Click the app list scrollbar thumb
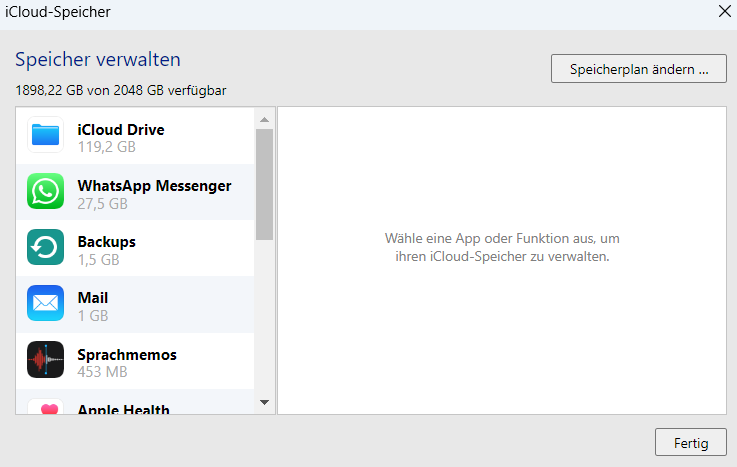 coord(265,184)
